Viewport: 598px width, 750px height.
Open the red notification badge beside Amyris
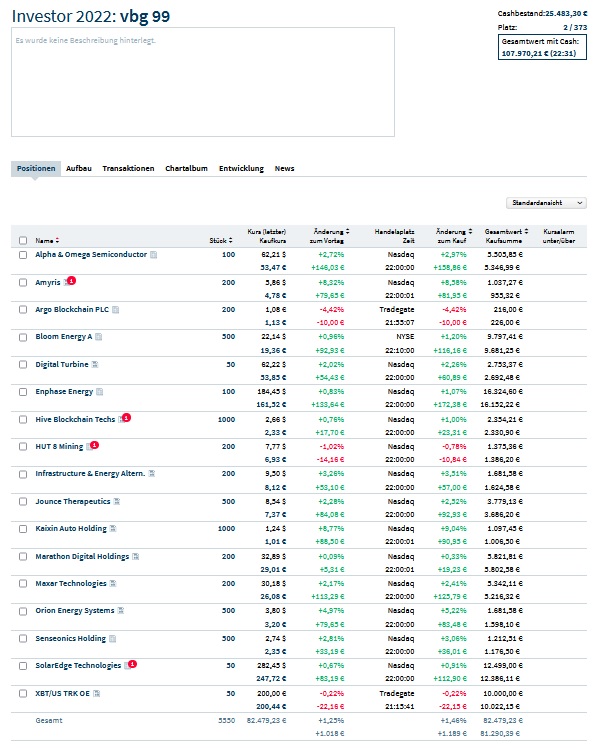pyautogui.click(x=71, y=281)
